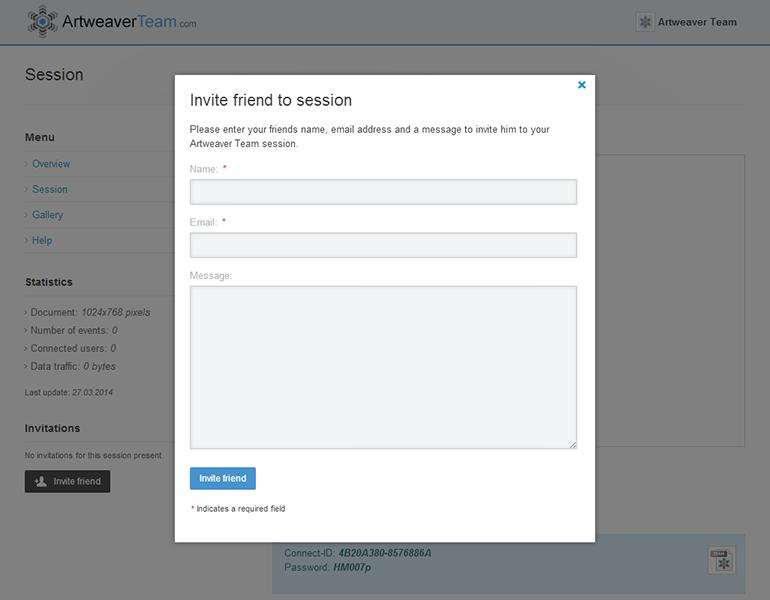Open Overview from the Menu
Screen dimensions: 770x600
[51, 164]
